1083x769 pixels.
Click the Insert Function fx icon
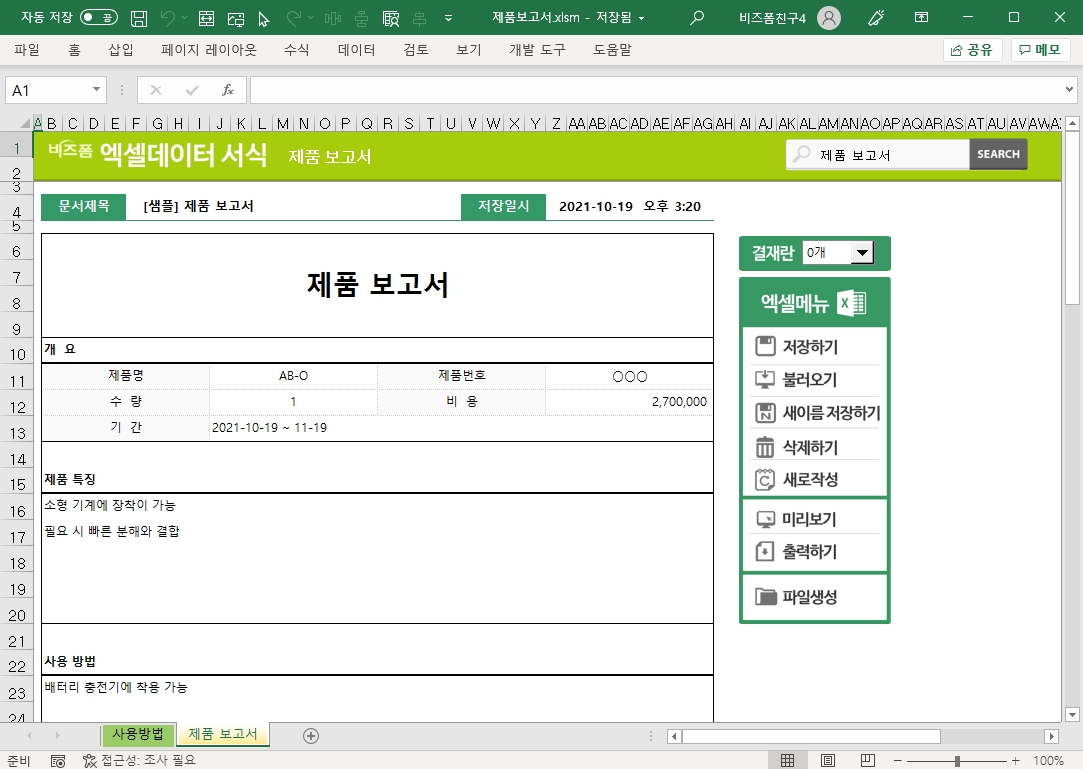(x=227, y=90)
